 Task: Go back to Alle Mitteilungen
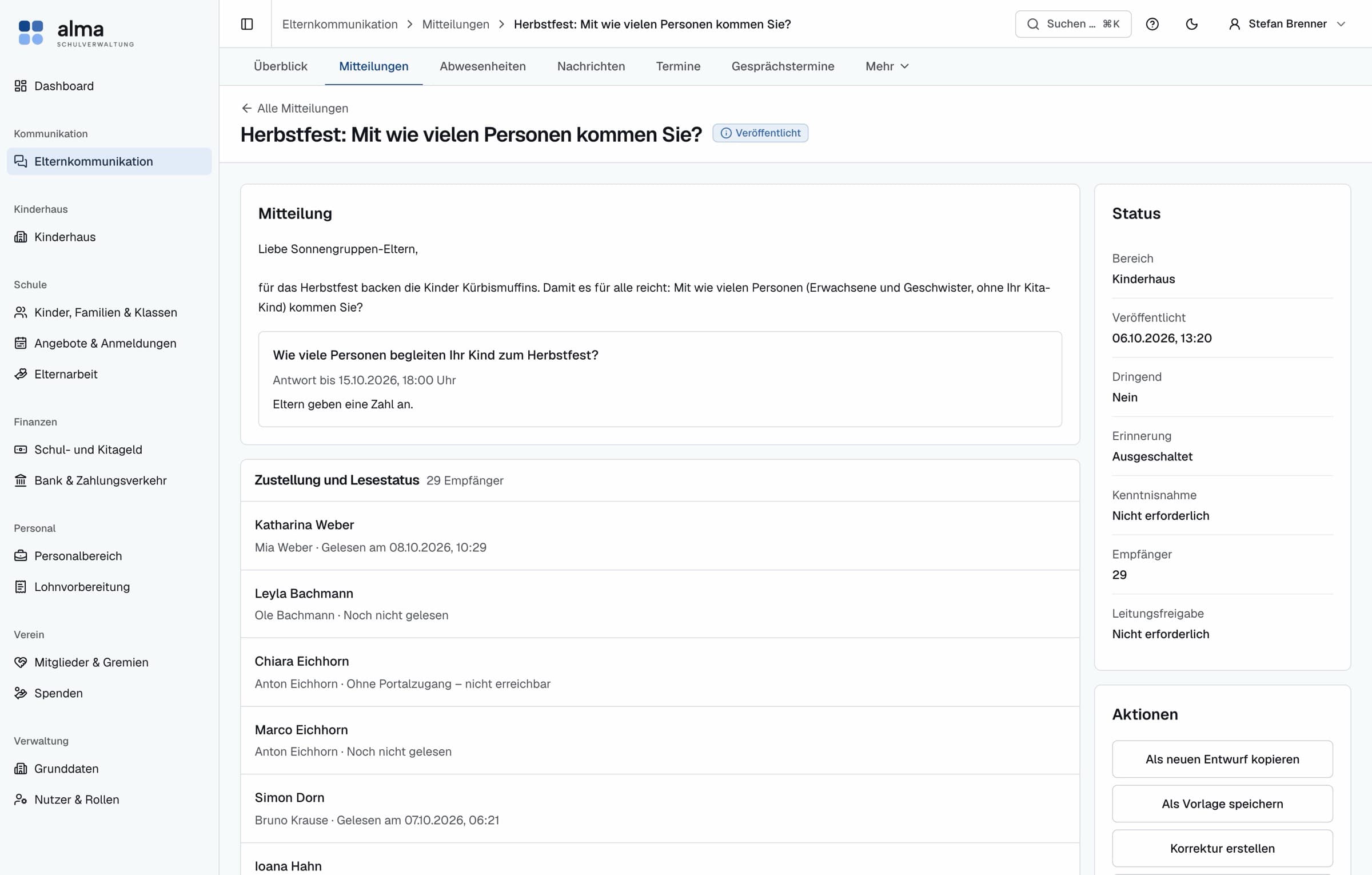point(295,108)
